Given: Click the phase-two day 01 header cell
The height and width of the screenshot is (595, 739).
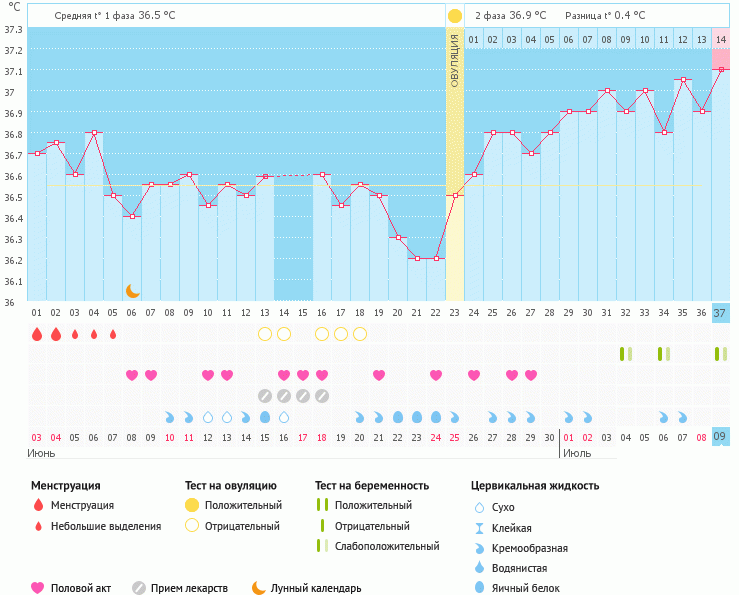Looking at the screenshot, I should point(473,39).
